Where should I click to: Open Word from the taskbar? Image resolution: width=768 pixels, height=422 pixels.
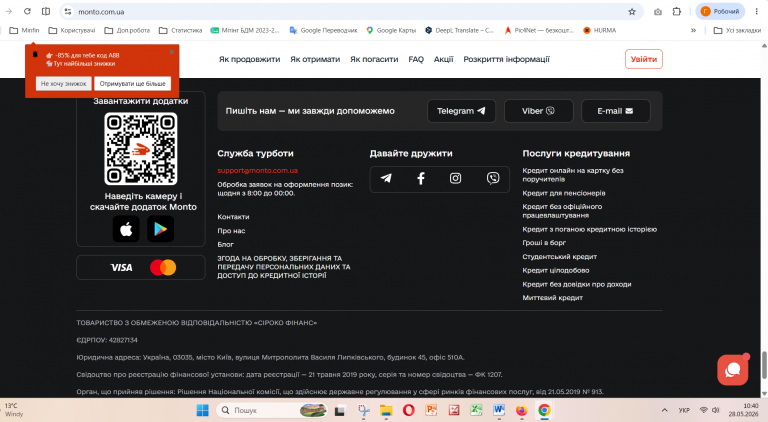[499, 410]
